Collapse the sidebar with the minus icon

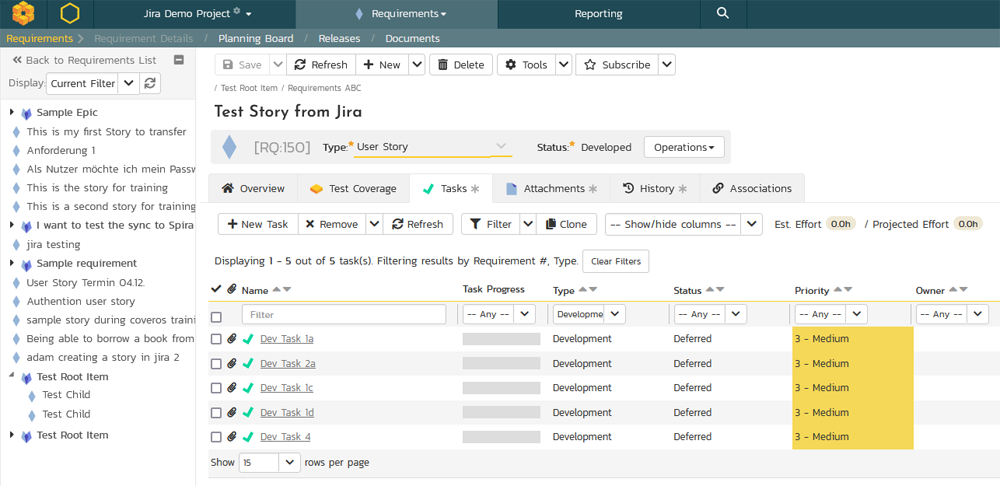[179, 60]
